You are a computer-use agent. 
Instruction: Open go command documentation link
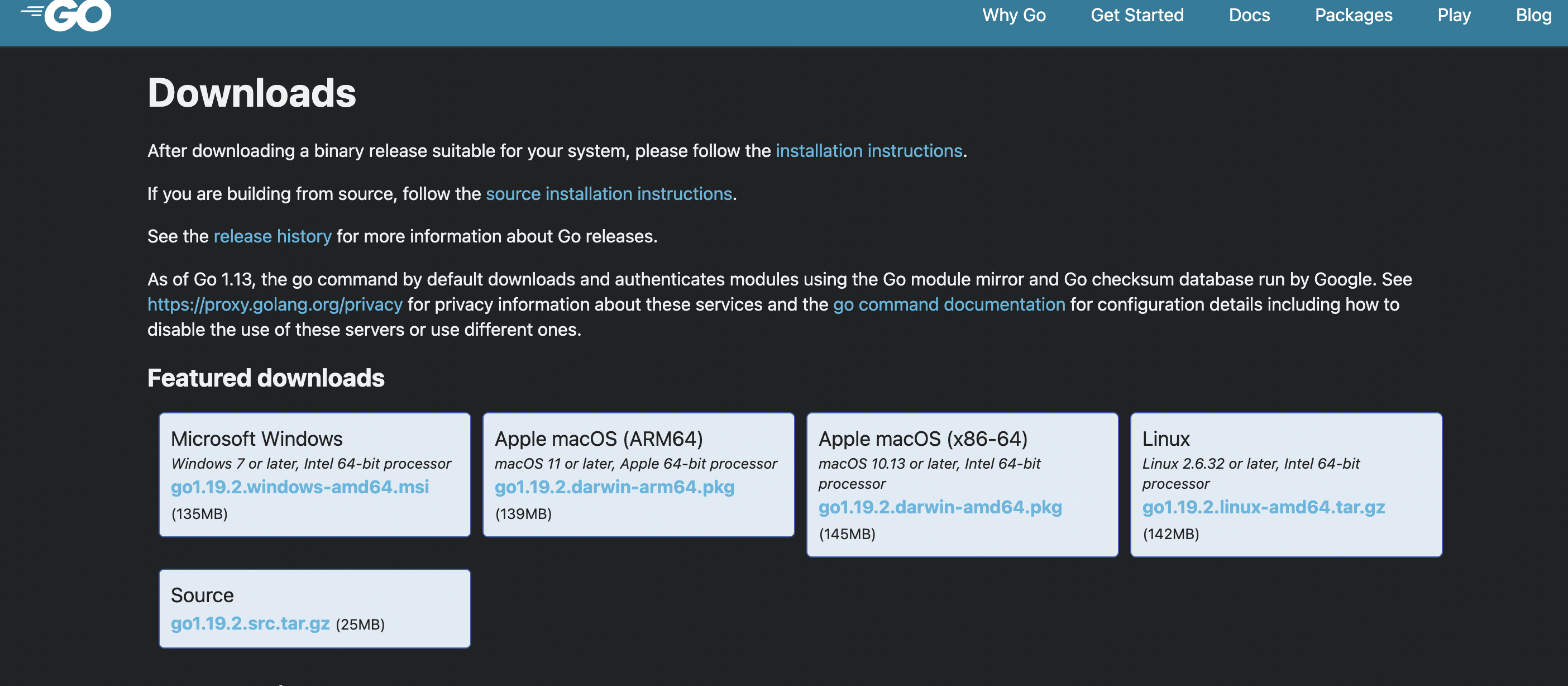point(948,304)
